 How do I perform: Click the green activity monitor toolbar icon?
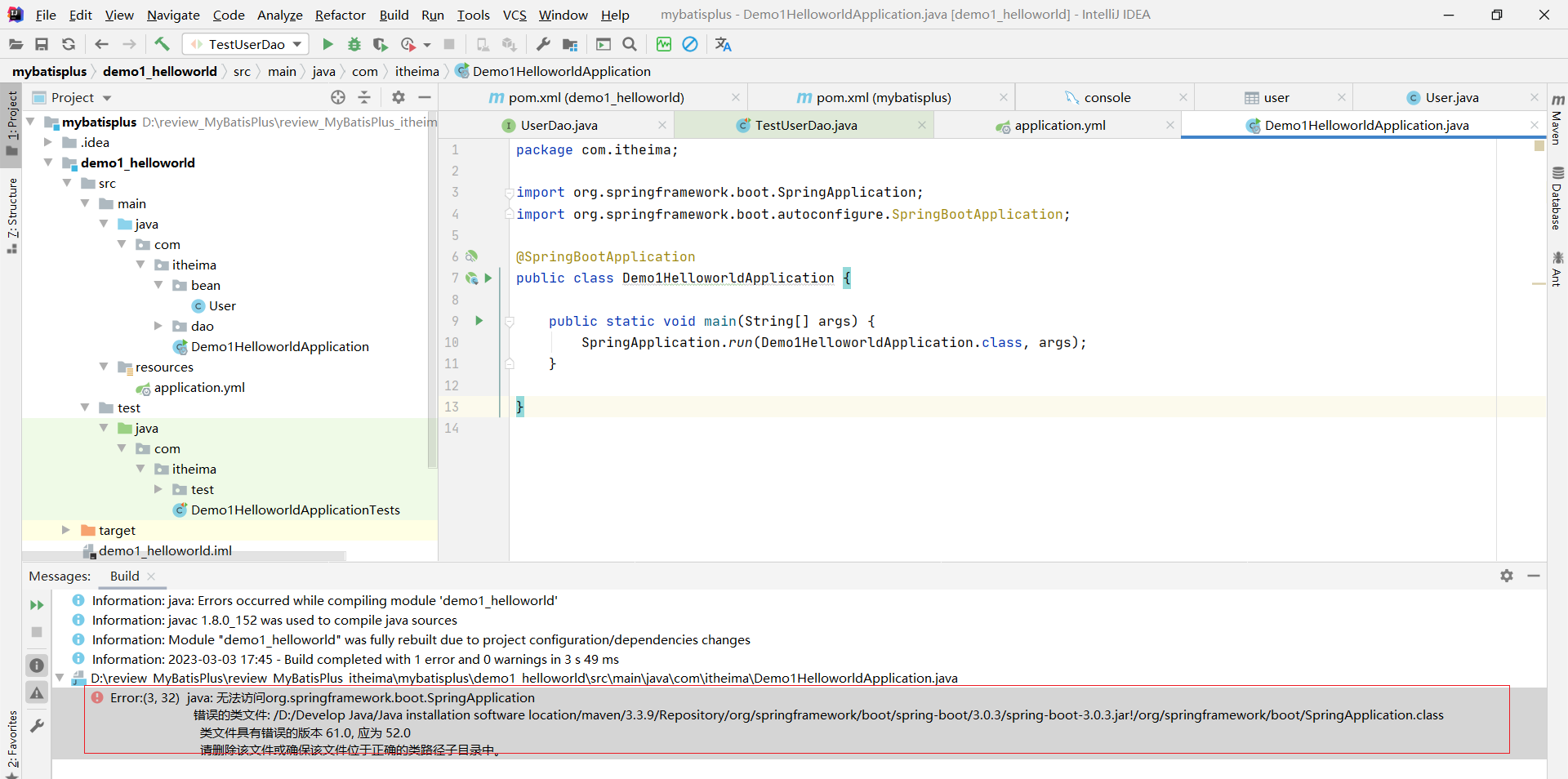click(664, 44)
